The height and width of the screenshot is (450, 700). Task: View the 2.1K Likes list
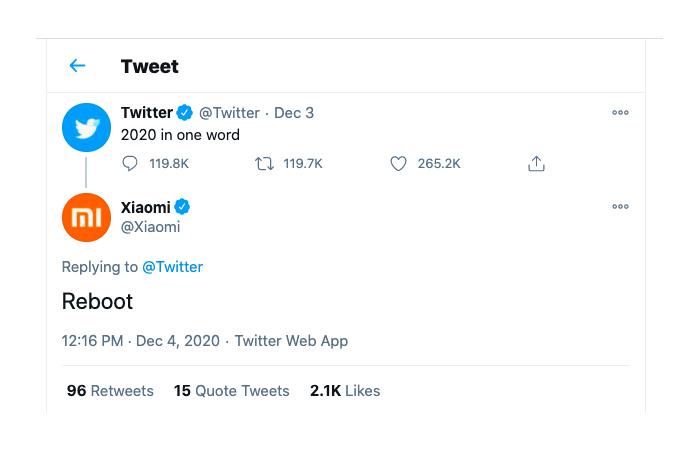[345, 391]
